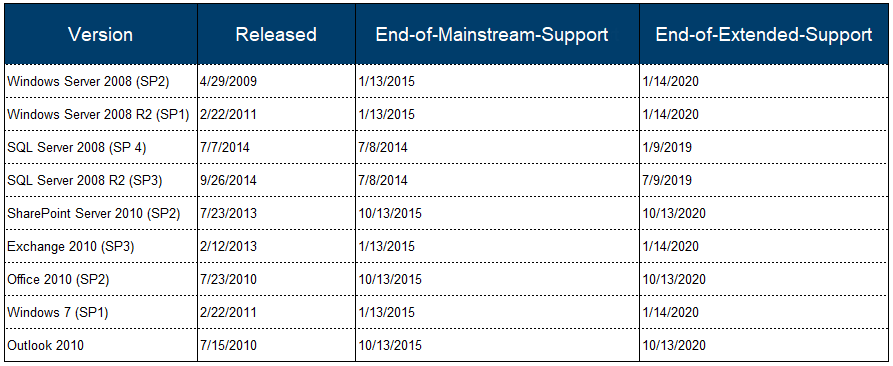The image size is (893, 366).
Task: Click the Released column header
Action: point(276,35)
